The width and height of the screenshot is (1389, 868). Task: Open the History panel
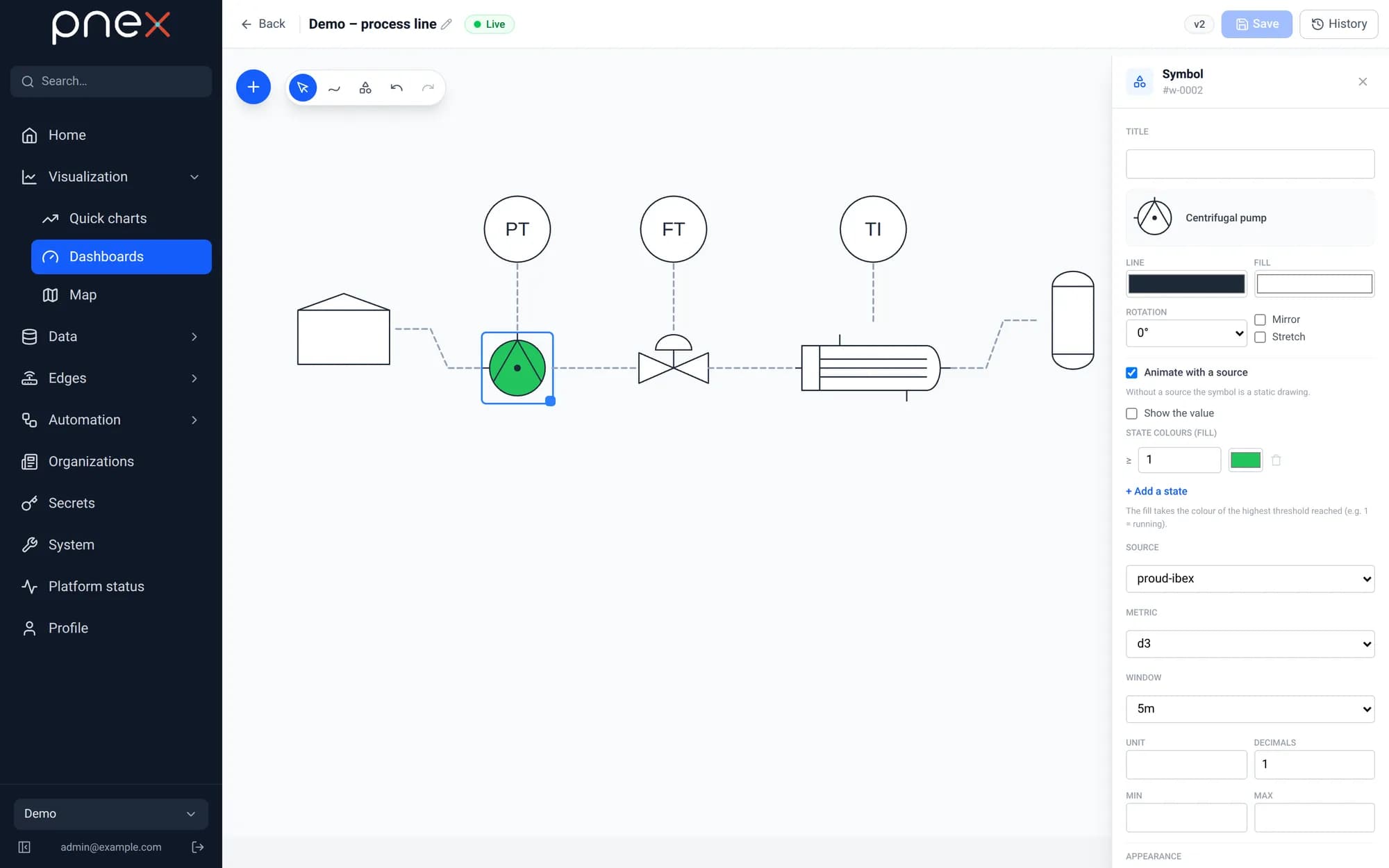(1338, 24)
